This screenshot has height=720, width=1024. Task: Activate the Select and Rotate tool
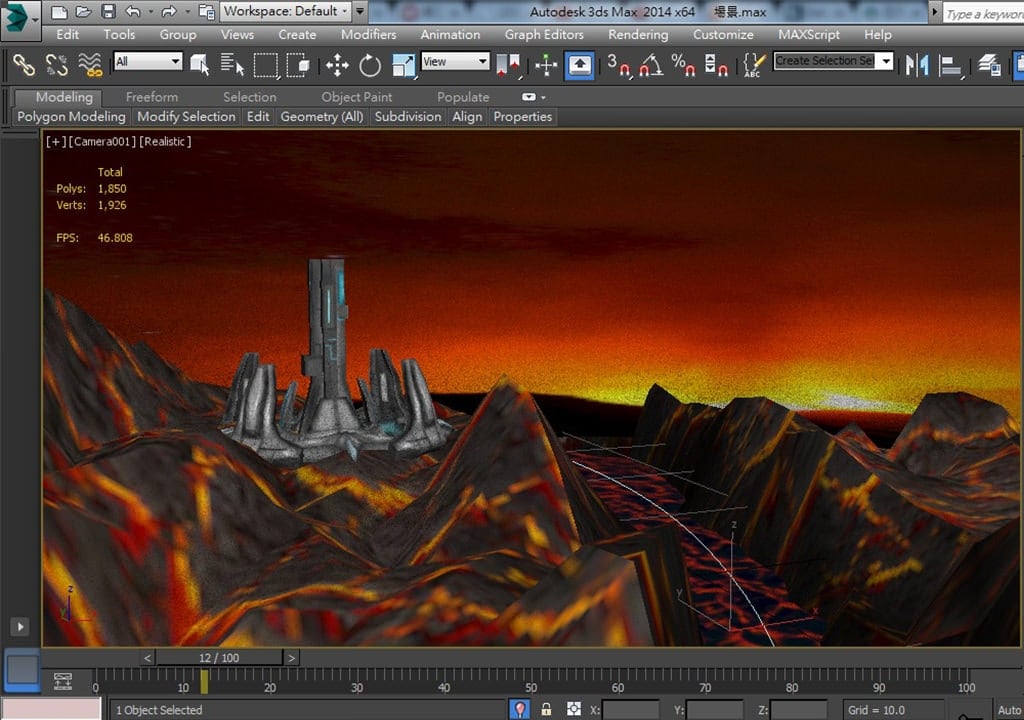370,66
